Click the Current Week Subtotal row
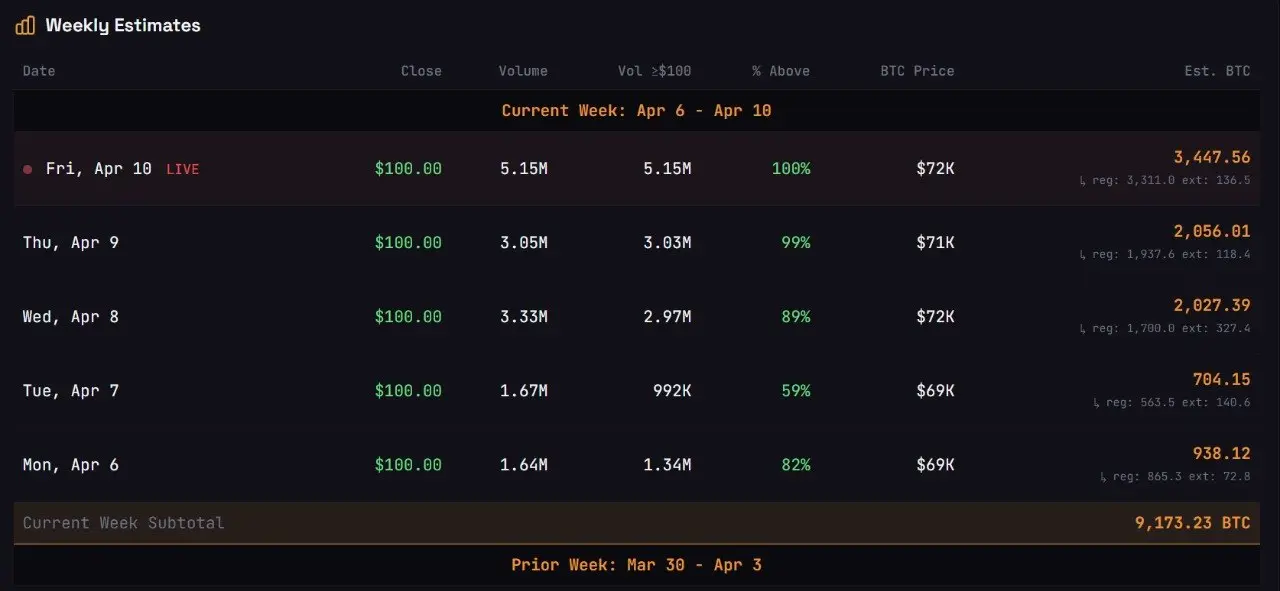The height and width of the screenshot is (591, 1280). click(x=637, y=523)
